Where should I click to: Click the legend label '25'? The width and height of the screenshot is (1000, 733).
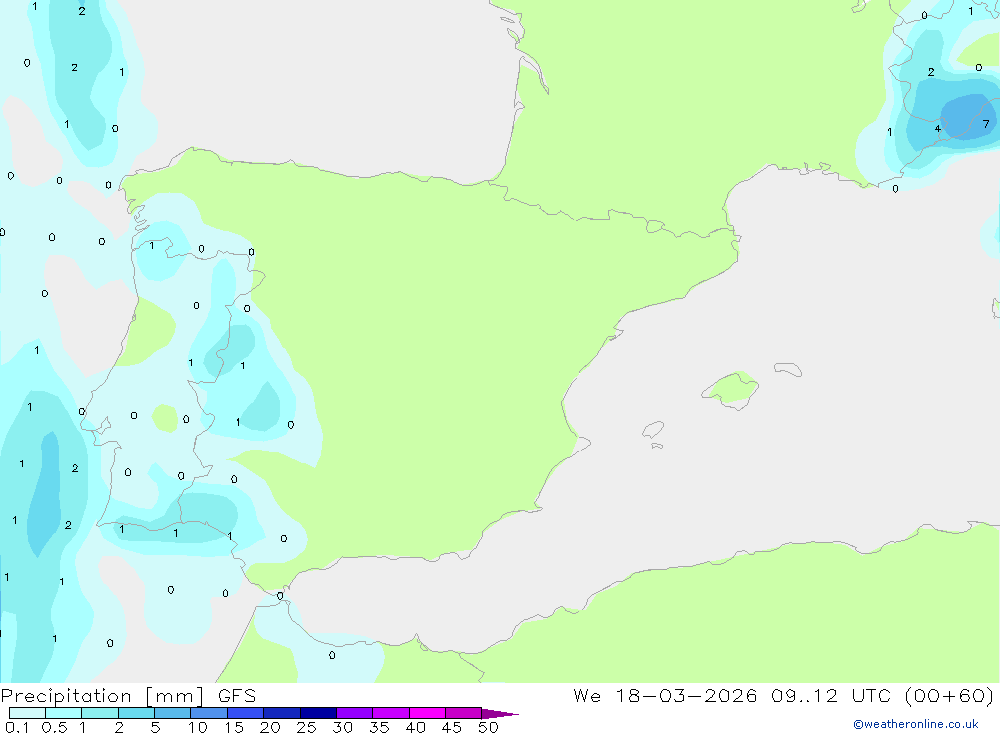point(306,727)
